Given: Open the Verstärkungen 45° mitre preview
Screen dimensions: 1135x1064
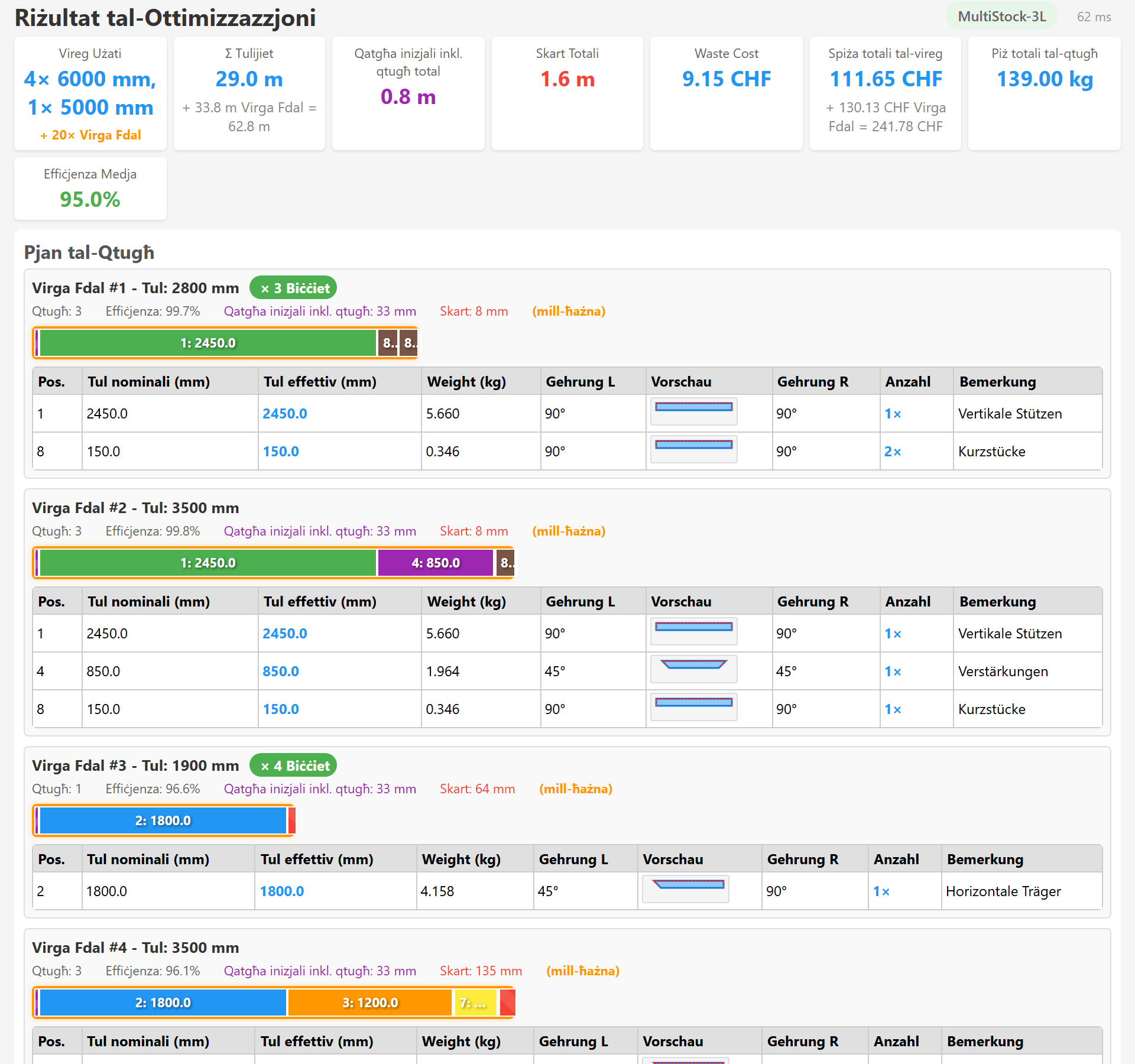Looking at the screenshot, I should (694, 669).
